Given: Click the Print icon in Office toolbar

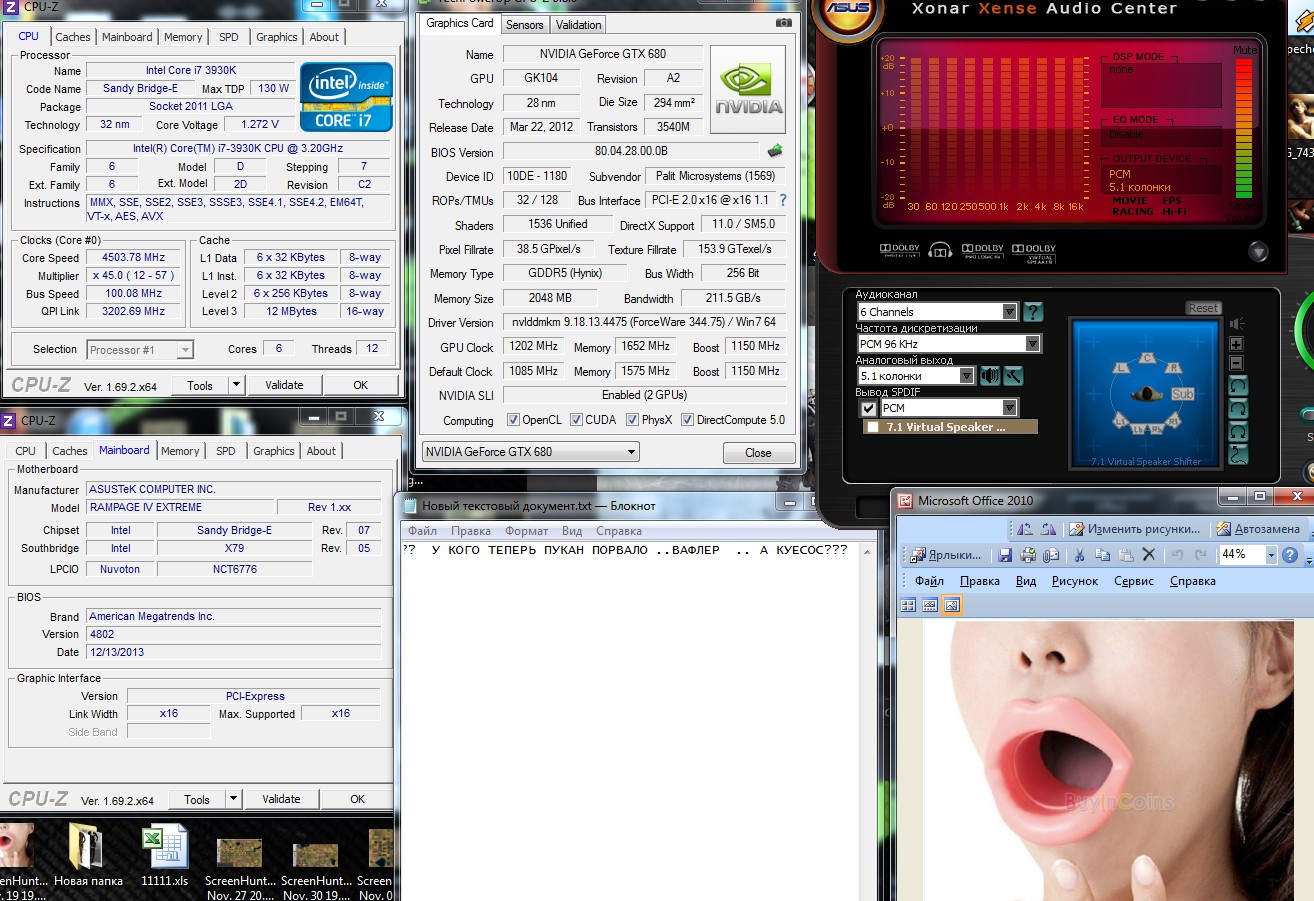Looking at the screenshot, I should (1028, 555).
